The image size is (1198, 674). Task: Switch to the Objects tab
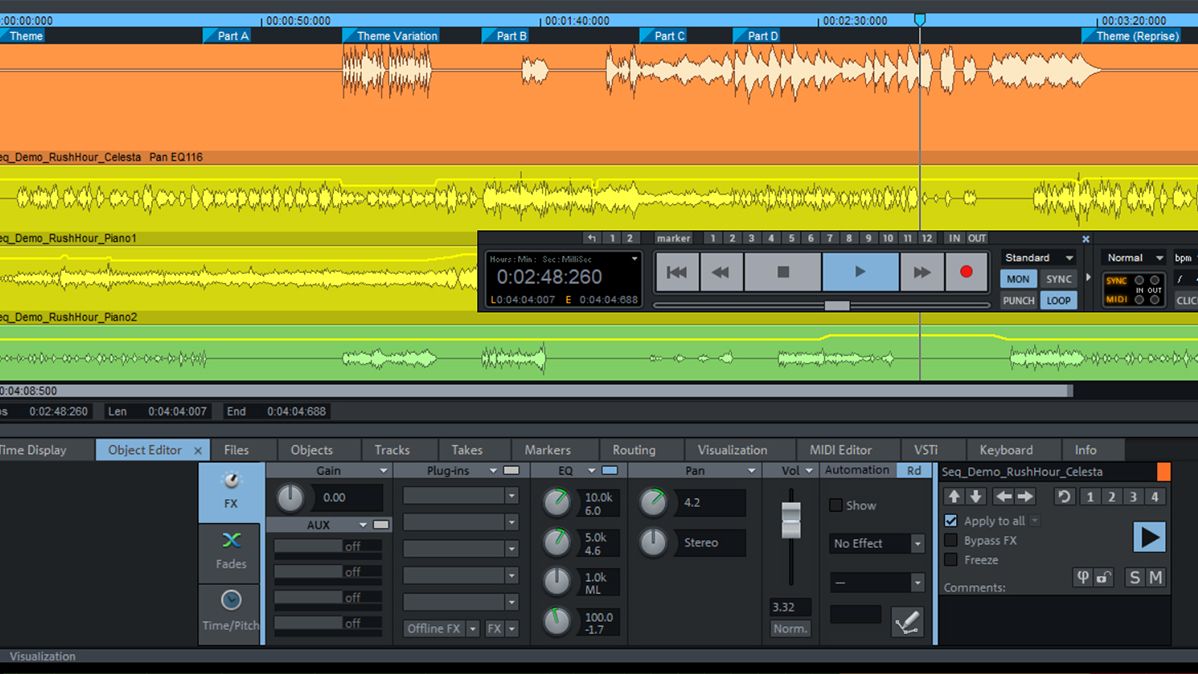tap(312, 450)
